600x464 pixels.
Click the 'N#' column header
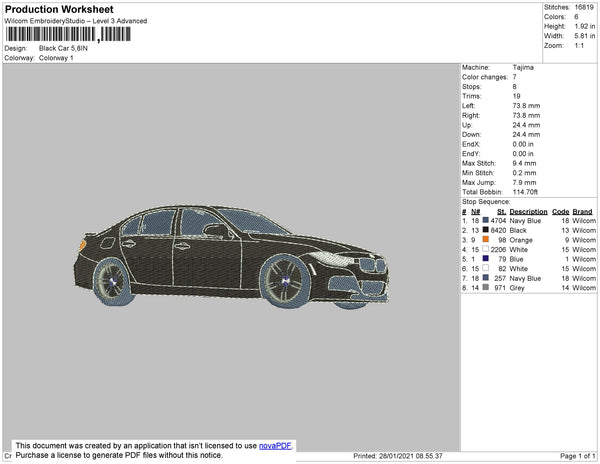click(476, 212)
